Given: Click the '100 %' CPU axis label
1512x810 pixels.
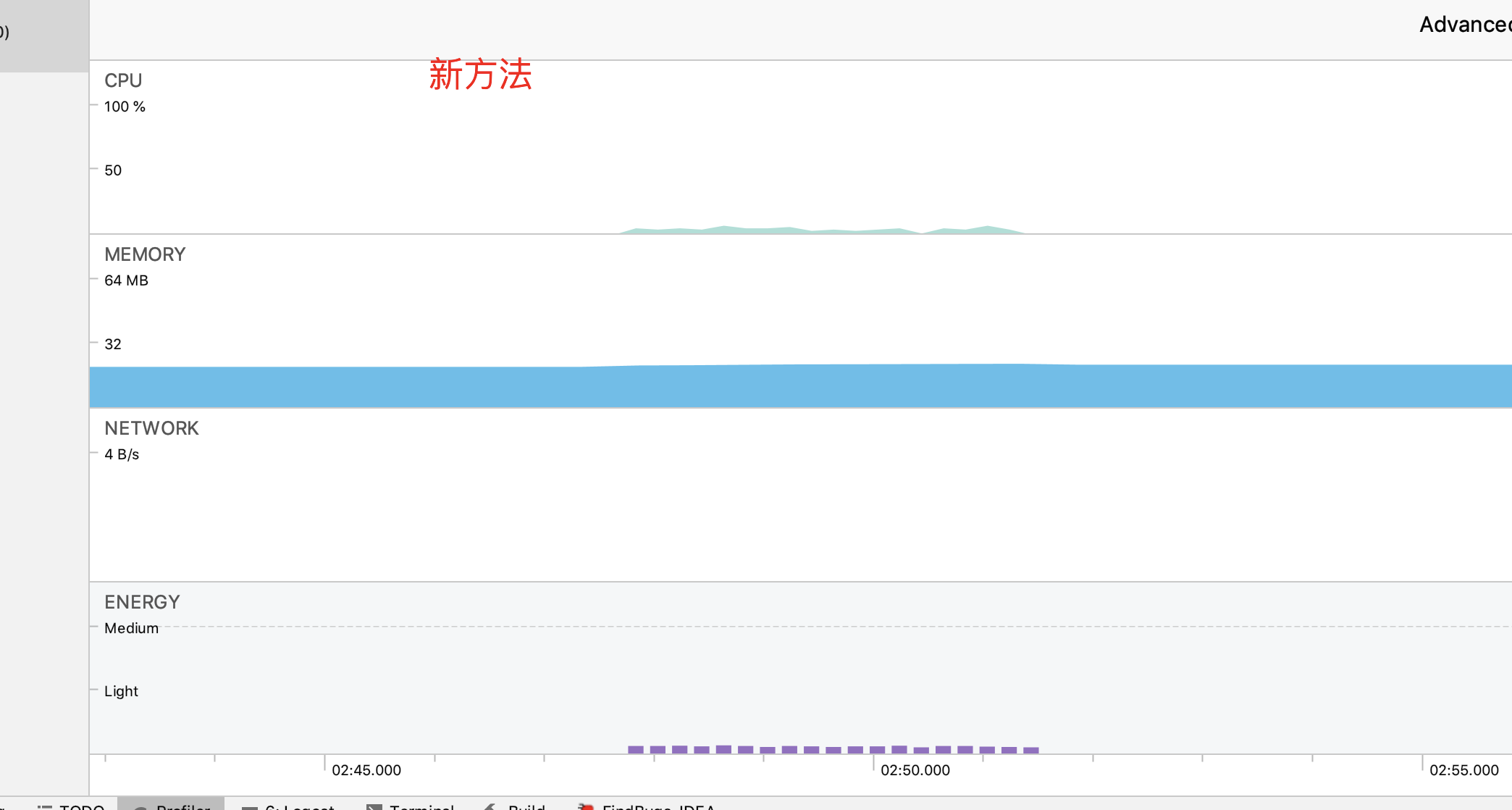Looking at the screenshot, I should coord(125,107).
